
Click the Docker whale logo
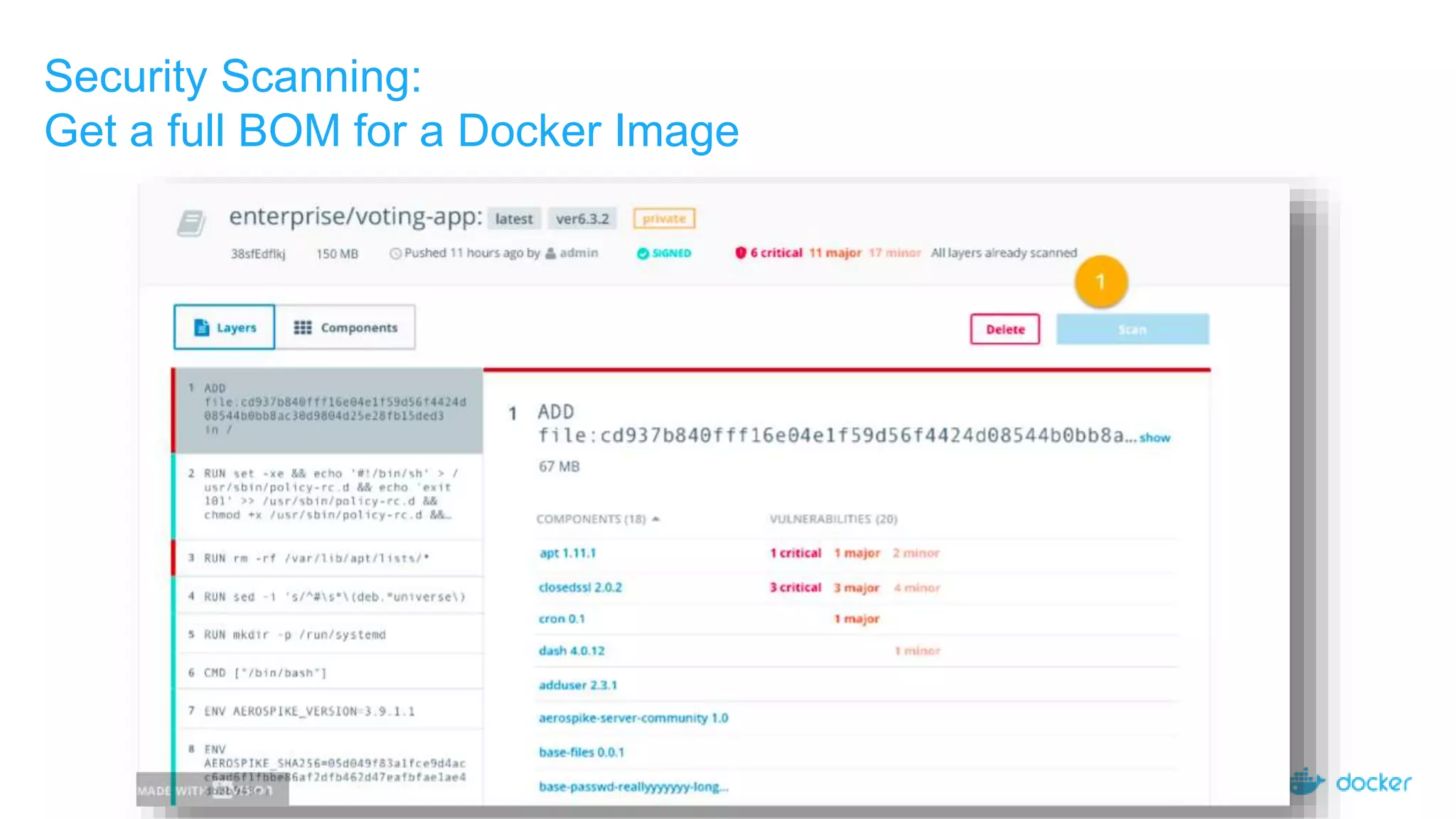coord(1307,782)
